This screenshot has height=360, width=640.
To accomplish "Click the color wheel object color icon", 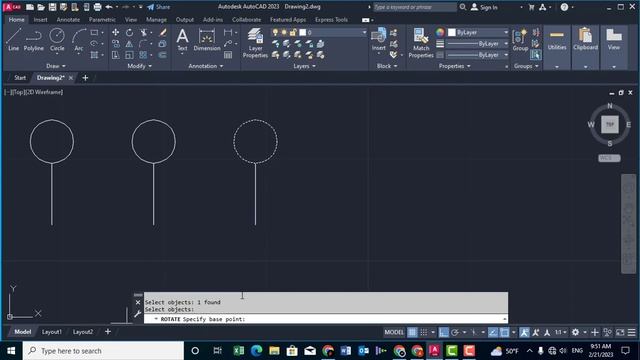I will coord(440,32).
